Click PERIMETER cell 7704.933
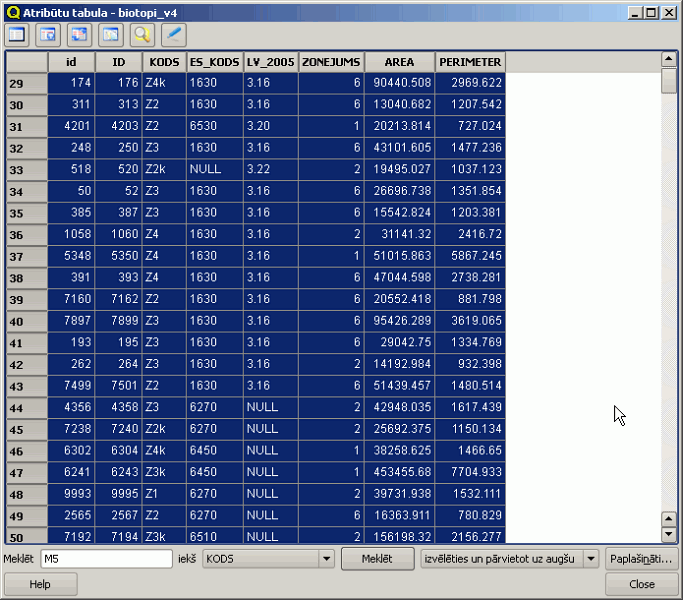The width and height of the screenshot is (683, 600). [x=470, y=472]
